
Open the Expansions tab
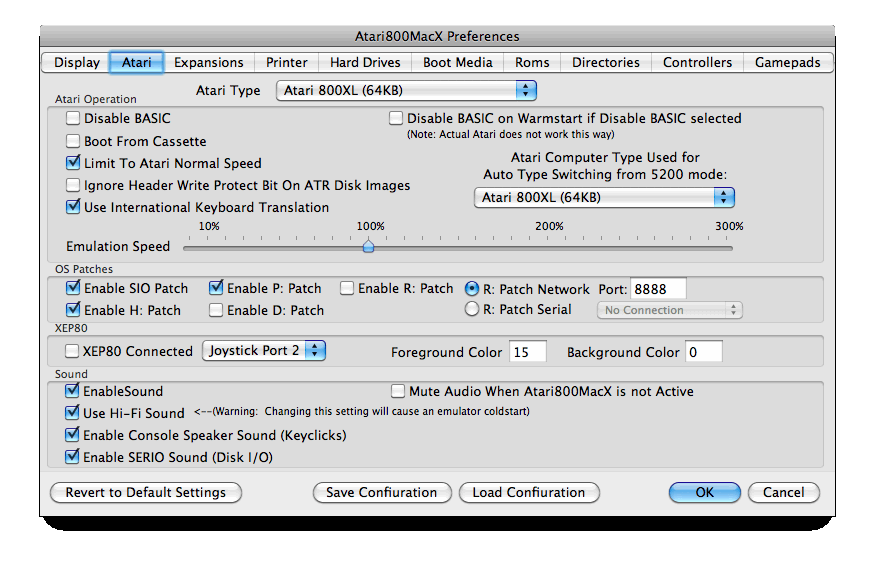pyautogui.click(x=209, y=63)
